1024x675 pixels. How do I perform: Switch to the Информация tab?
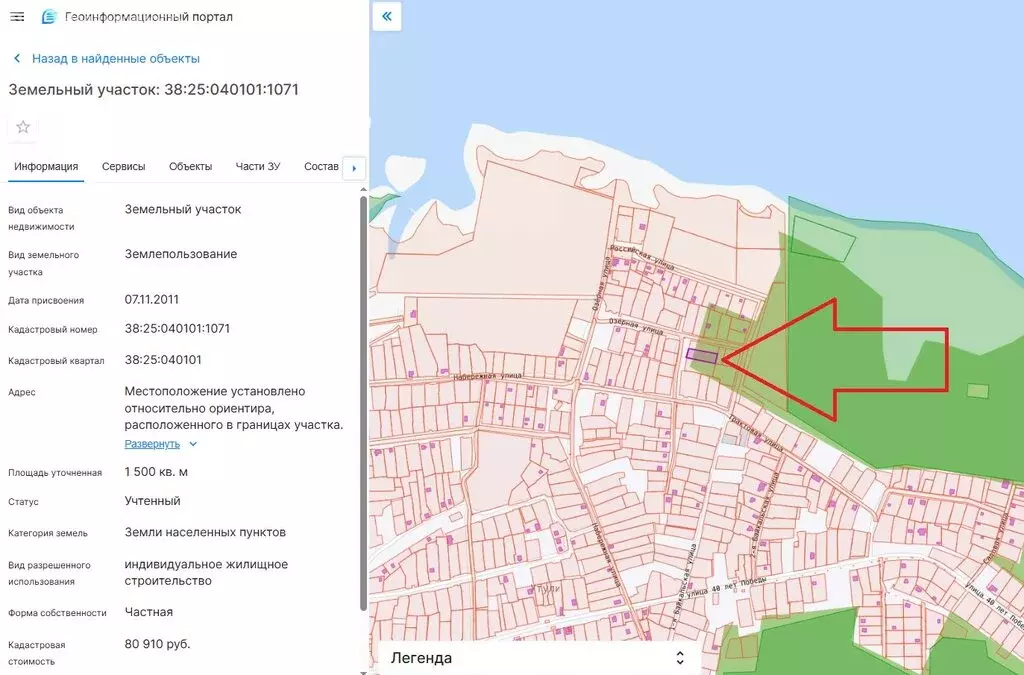[46, 166]
